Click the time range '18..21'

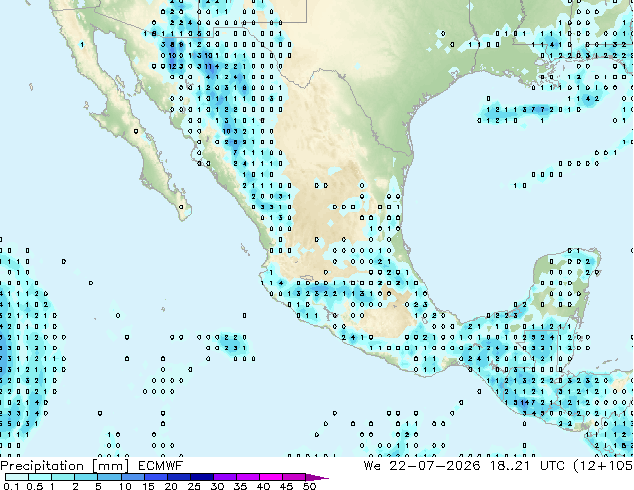coord(509,466)
